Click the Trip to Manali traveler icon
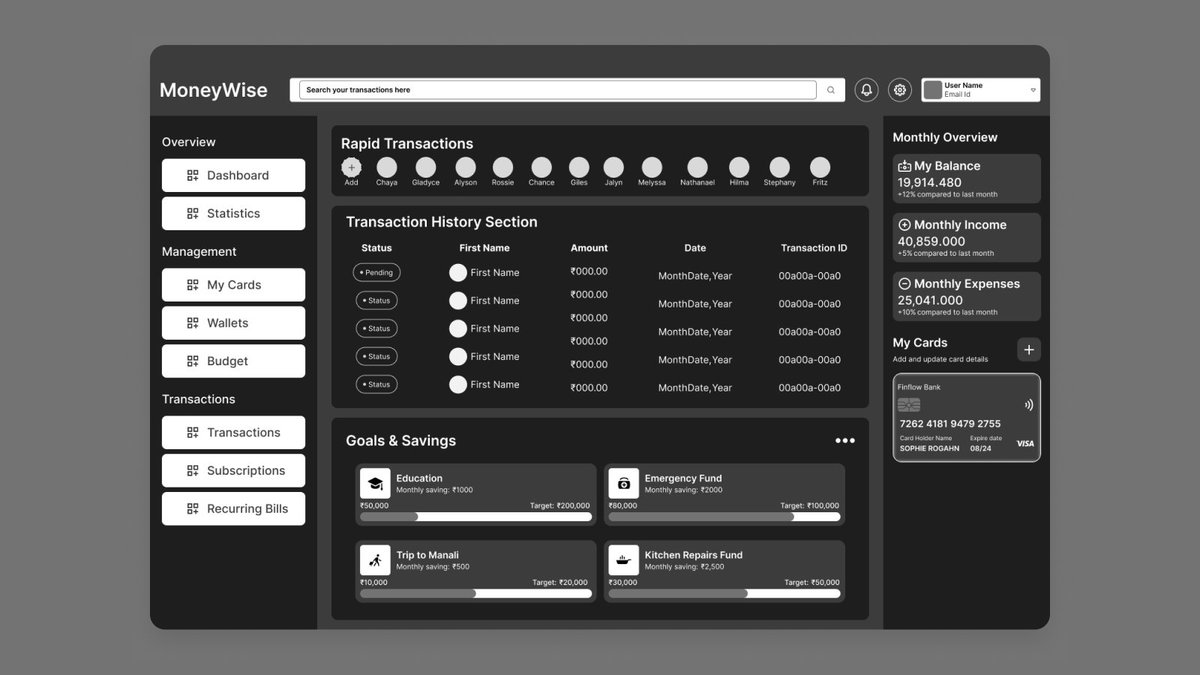The image size is (1200, 675). (375, 560)
